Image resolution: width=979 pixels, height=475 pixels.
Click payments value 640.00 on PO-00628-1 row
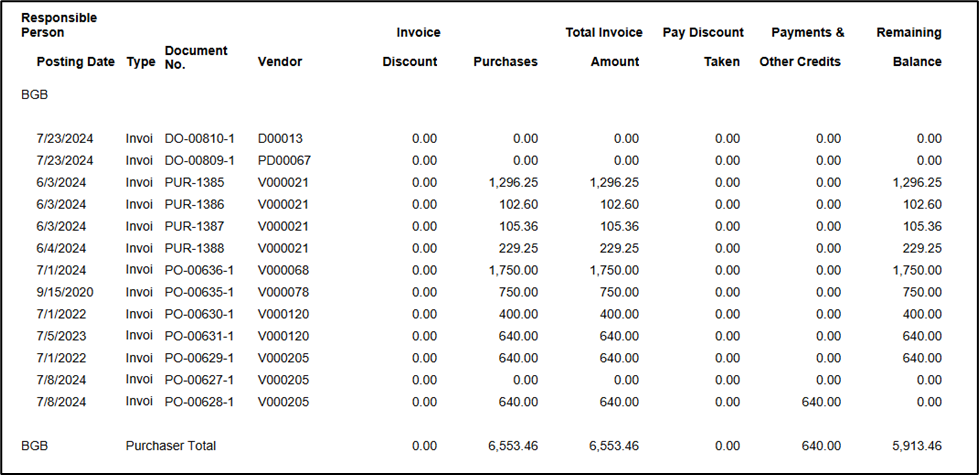(822, 402)
